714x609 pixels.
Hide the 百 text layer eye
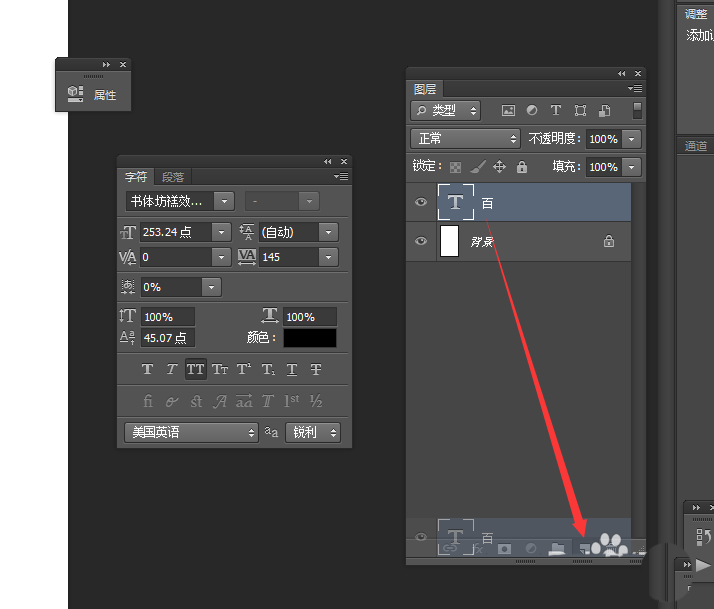coord(421,202)
